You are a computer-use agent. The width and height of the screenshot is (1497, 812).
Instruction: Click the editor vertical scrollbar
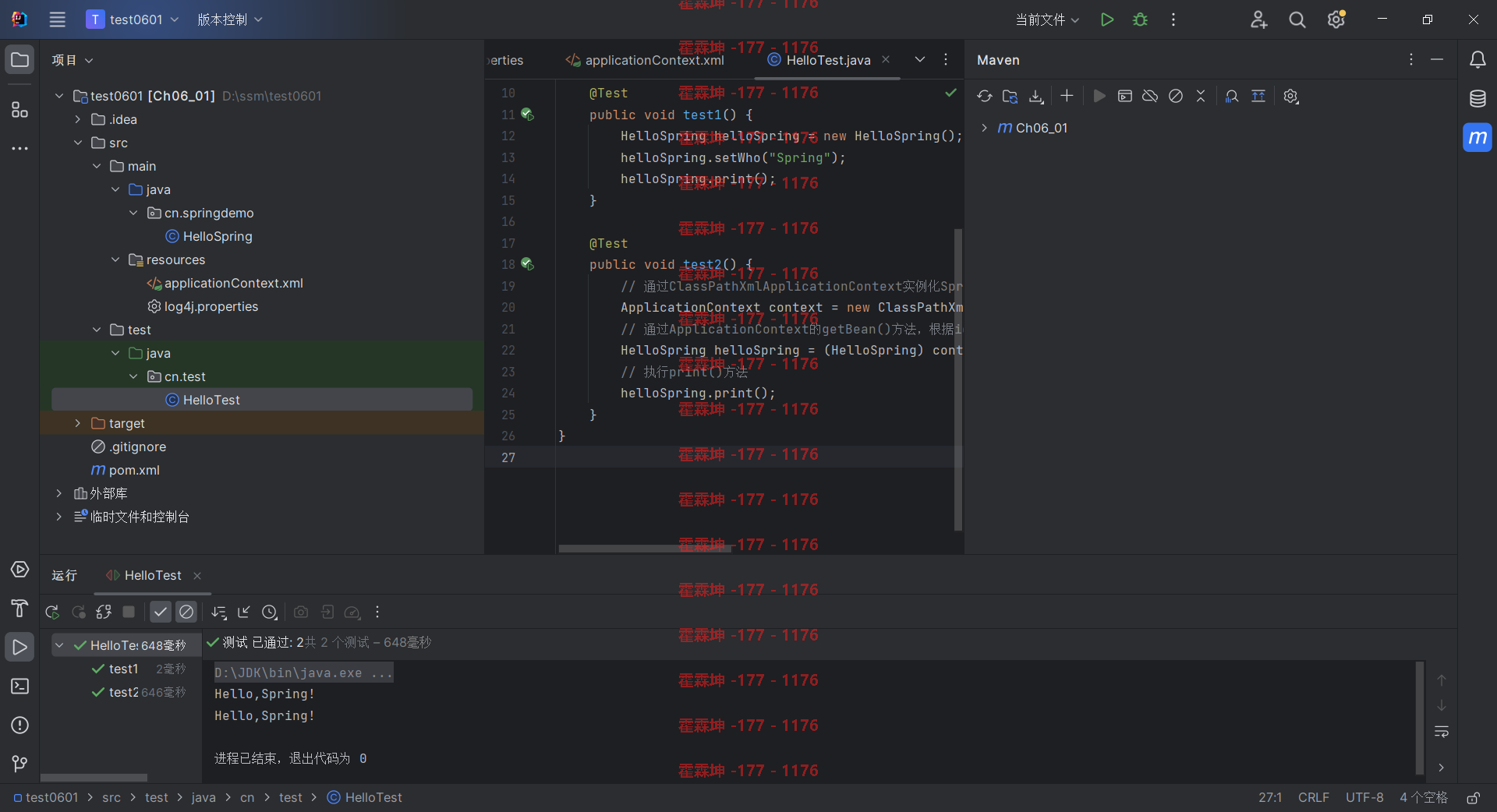point(958,380)
